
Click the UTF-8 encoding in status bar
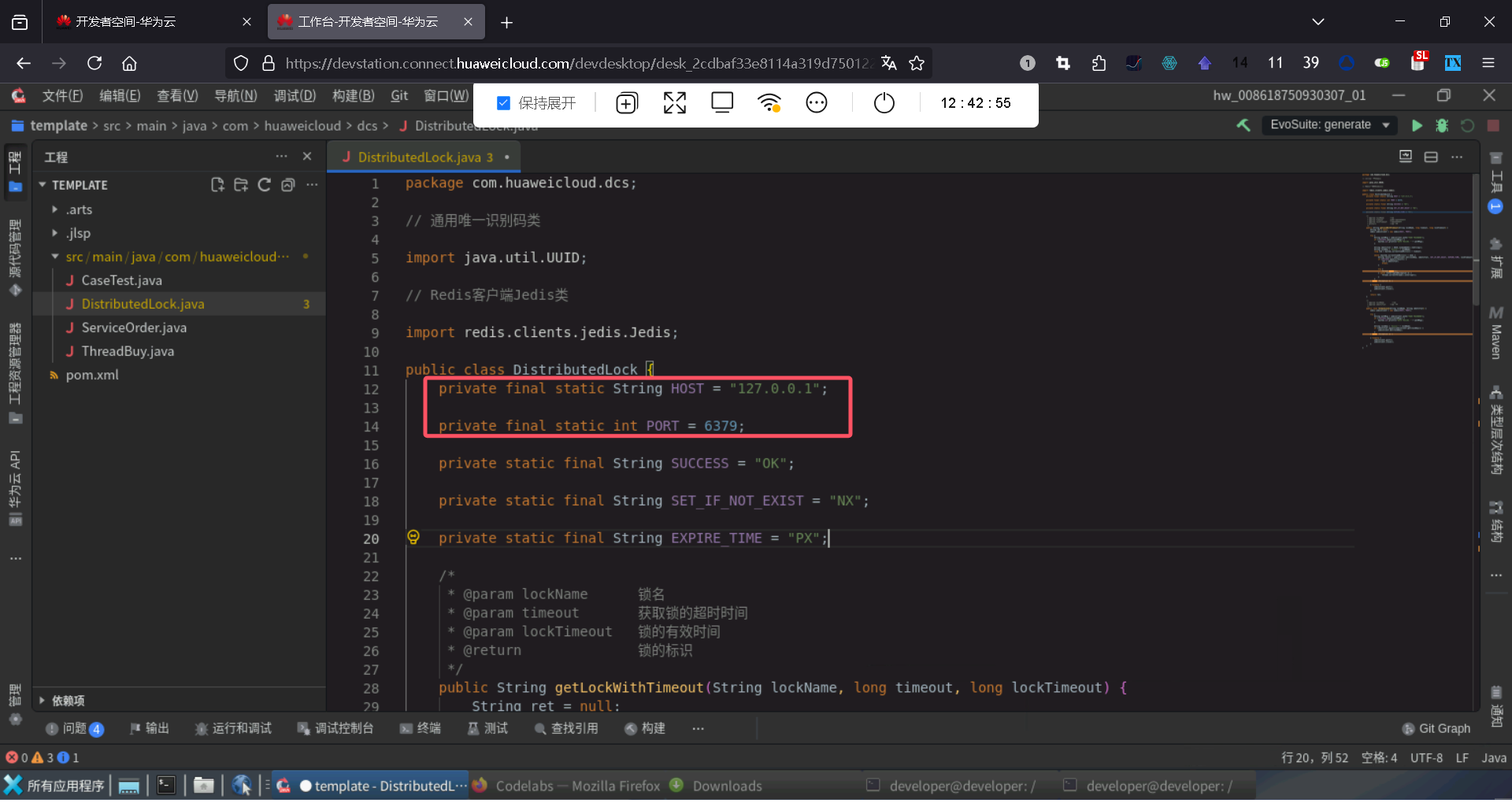[1426, 758]
